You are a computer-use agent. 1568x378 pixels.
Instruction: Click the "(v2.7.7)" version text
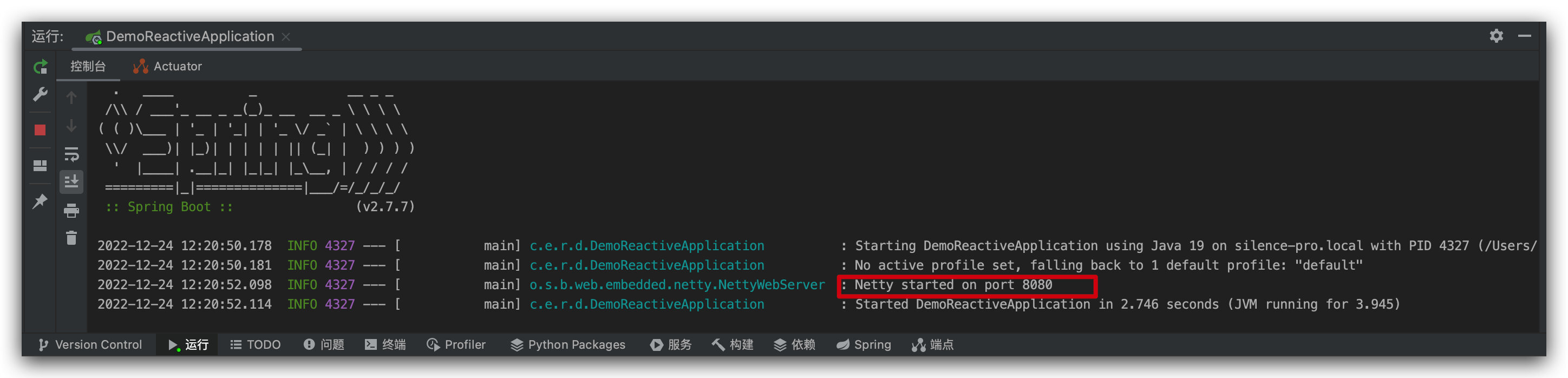(x=386, y=207)
